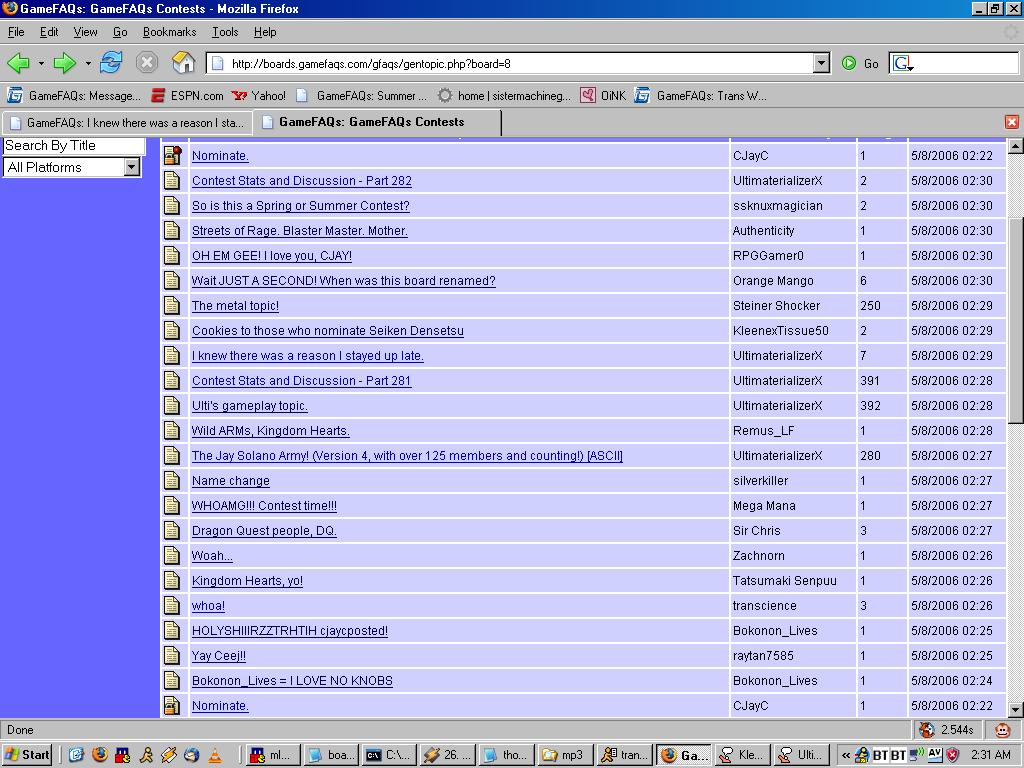Open 'Contest Stats and Discussion - Part 282' topic
The width and height of the screenshot is (1024, 768).
pos(301,181)
